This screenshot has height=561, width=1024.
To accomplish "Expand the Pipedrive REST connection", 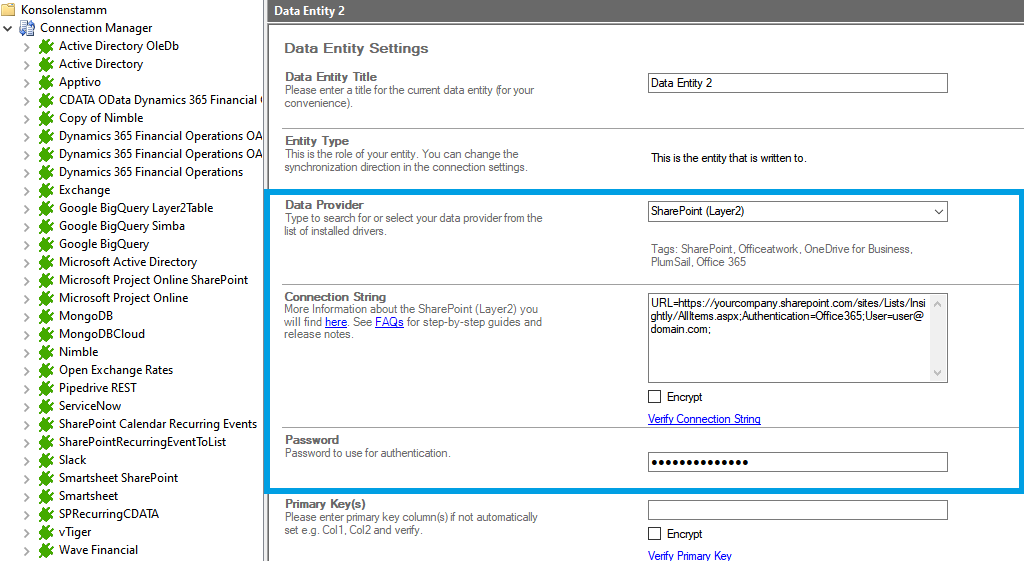I will pos(26,388).
